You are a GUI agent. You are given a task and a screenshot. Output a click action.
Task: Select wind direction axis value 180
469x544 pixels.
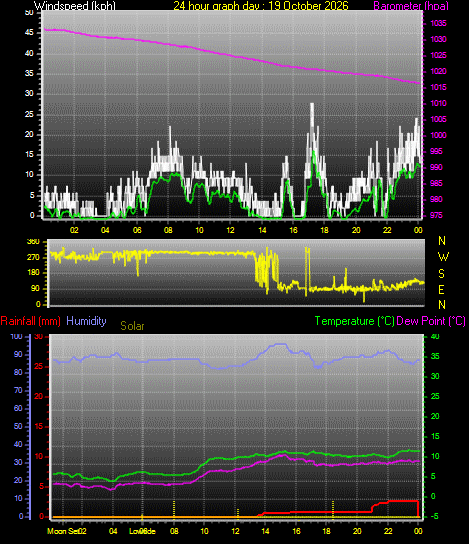coord(33,273)
